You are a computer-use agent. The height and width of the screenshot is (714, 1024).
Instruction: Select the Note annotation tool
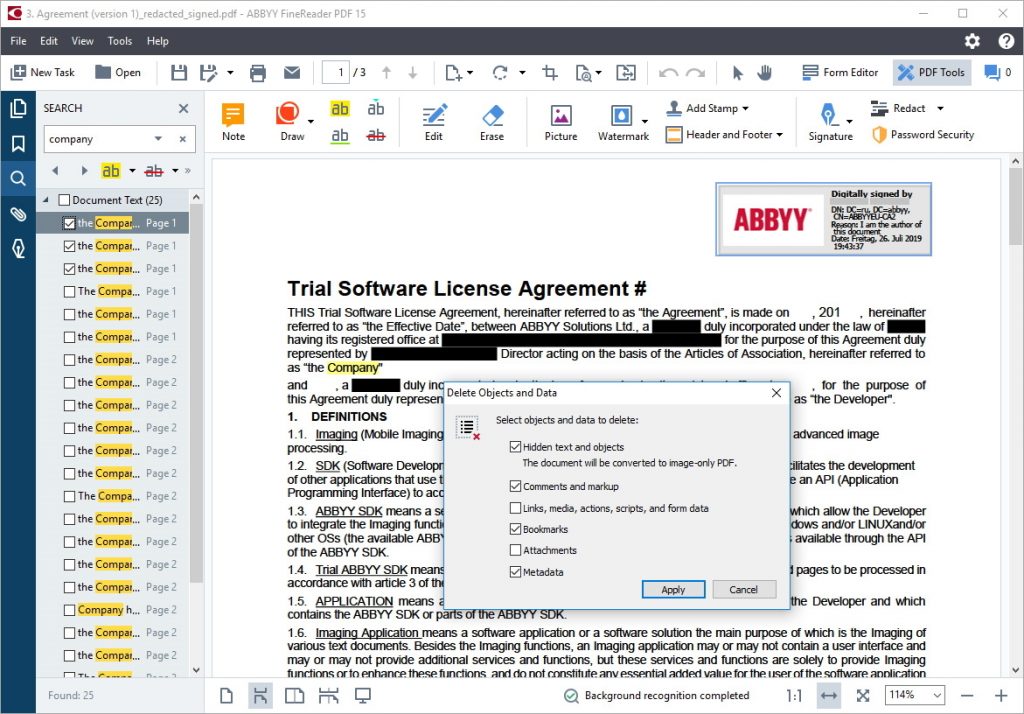pos(233,122)
